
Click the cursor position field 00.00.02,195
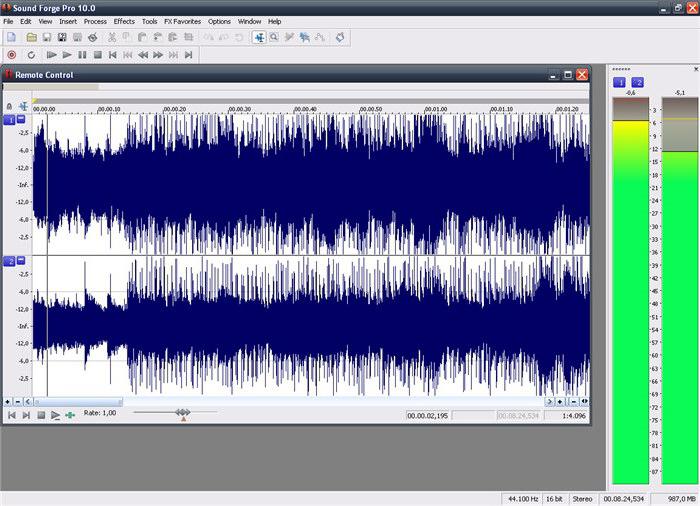pos(427,414)
